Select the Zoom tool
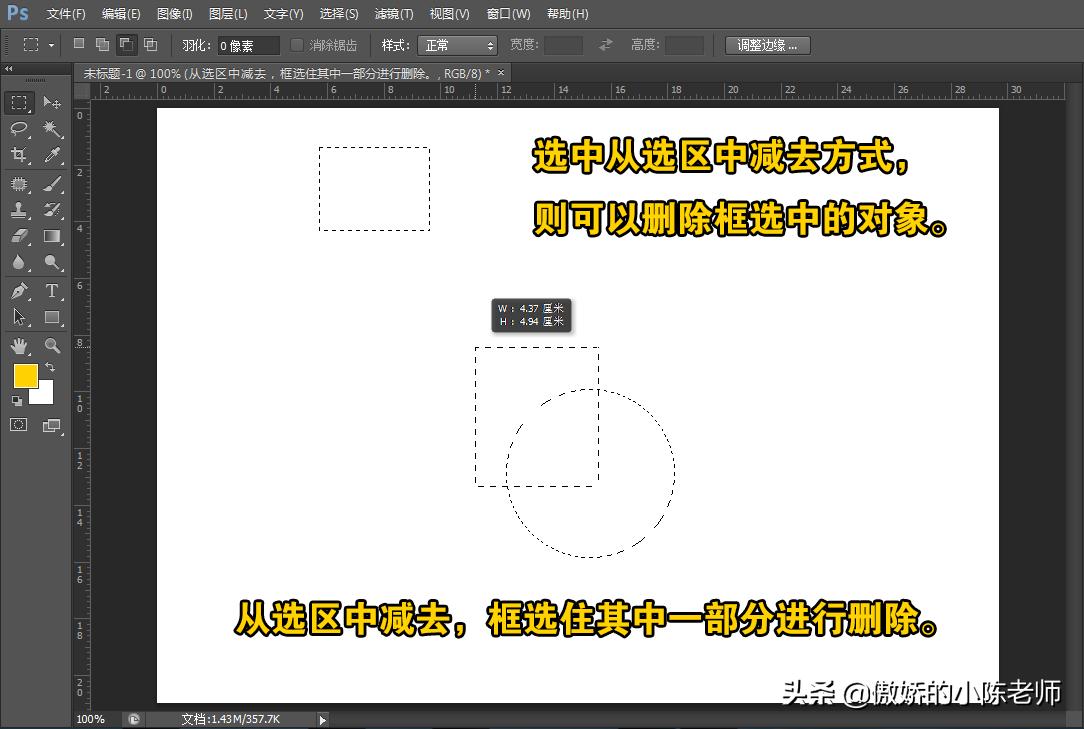 coord(52,345)
